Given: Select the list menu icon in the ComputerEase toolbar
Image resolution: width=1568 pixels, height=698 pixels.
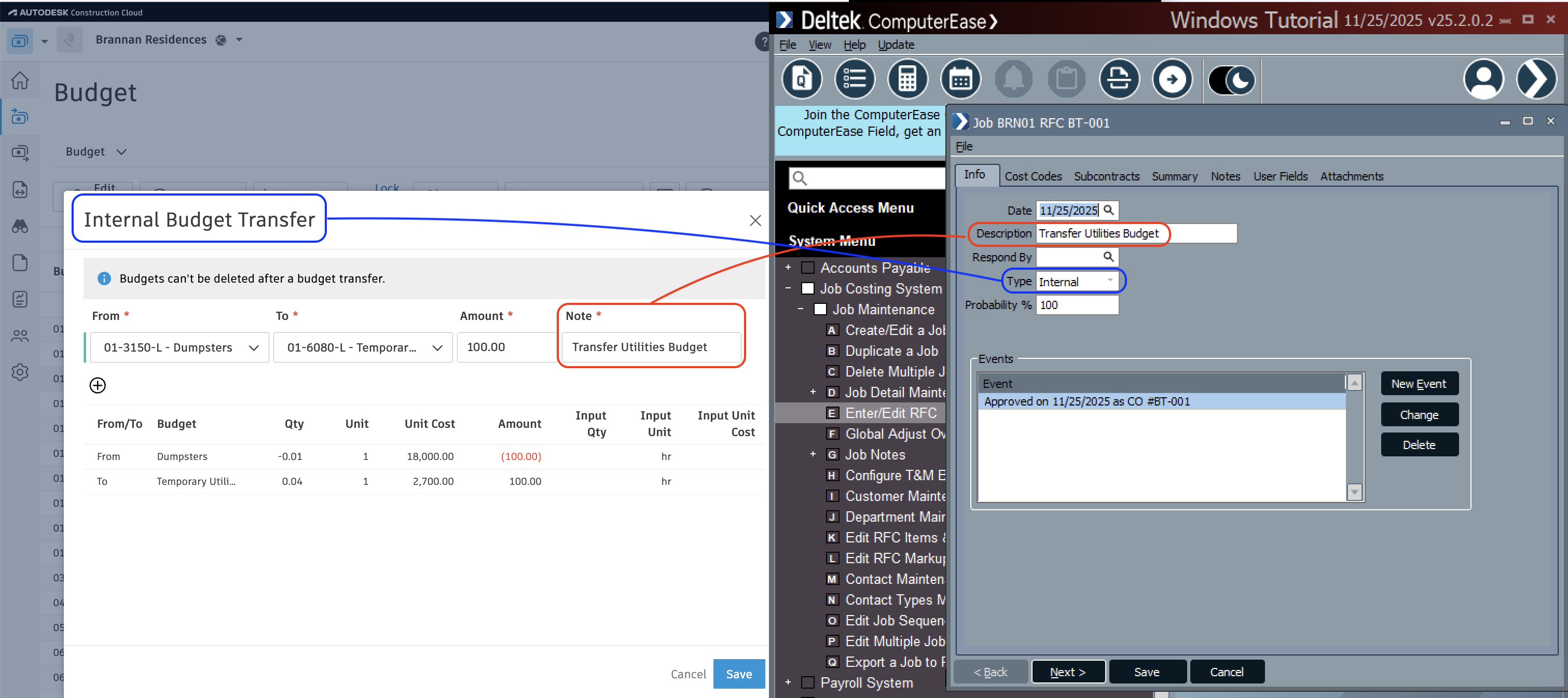Looking at the screenshot, I should click(x=855, y=79).
